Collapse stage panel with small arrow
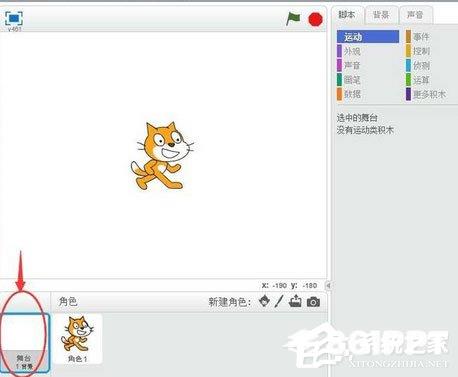458x377 pixels. coord(328,285)
